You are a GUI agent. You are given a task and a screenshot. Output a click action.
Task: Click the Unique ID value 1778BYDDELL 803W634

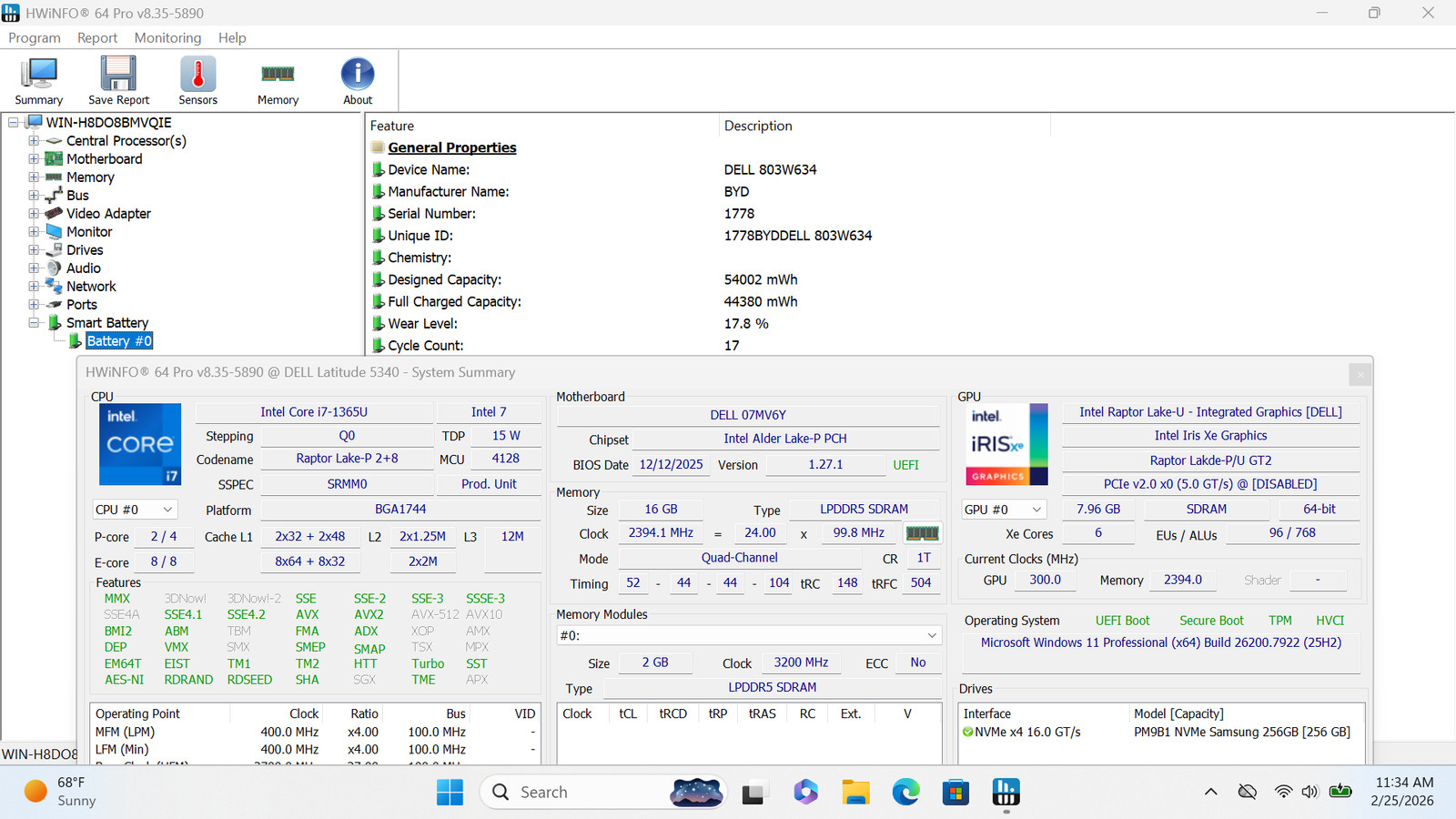(x=798, y=236)
